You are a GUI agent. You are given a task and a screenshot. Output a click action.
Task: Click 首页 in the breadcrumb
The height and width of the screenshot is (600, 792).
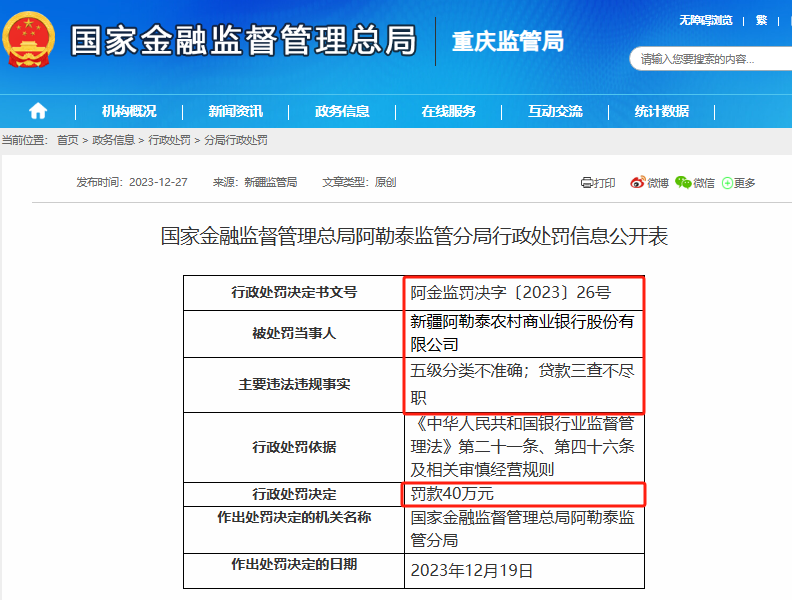(67, 141)
